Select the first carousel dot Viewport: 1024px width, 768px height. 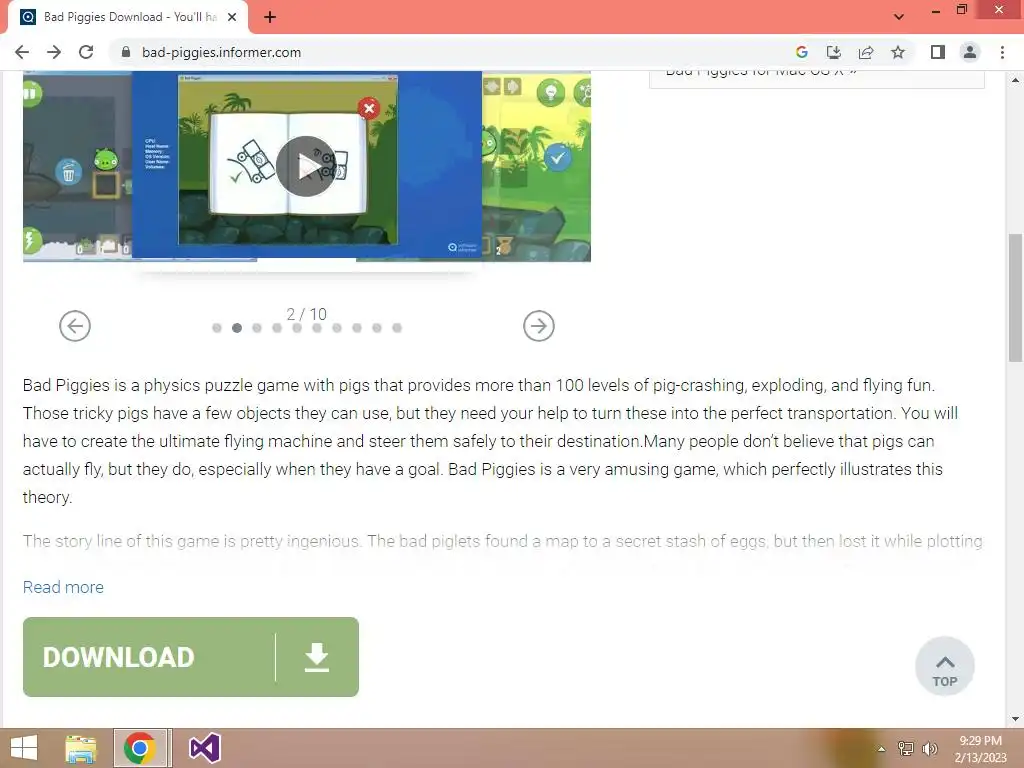[217, 328]
